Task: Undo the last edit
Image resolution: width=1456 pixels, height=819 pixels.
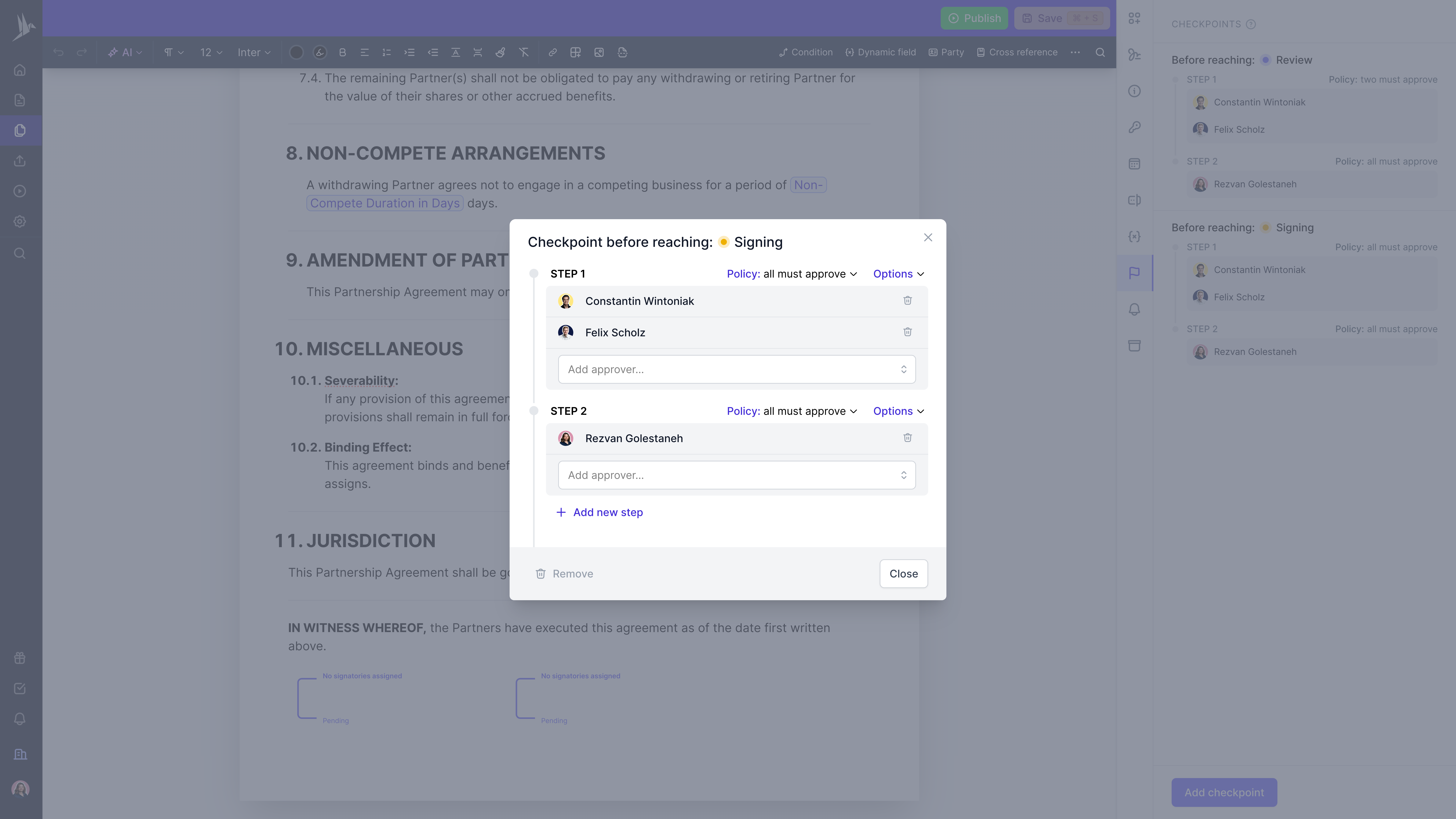Action: coord(58,53)
